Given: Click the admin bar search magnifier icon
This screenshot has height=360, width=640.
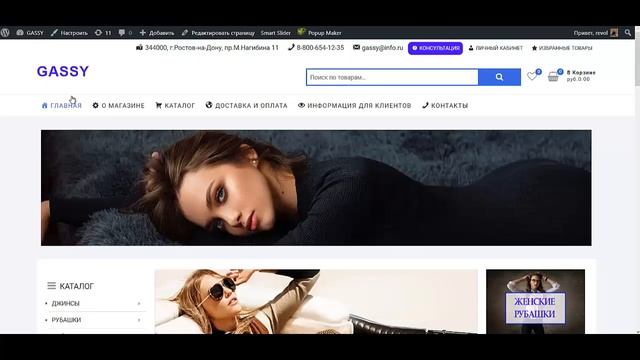Looking at the screenshot, I should 628,33.
